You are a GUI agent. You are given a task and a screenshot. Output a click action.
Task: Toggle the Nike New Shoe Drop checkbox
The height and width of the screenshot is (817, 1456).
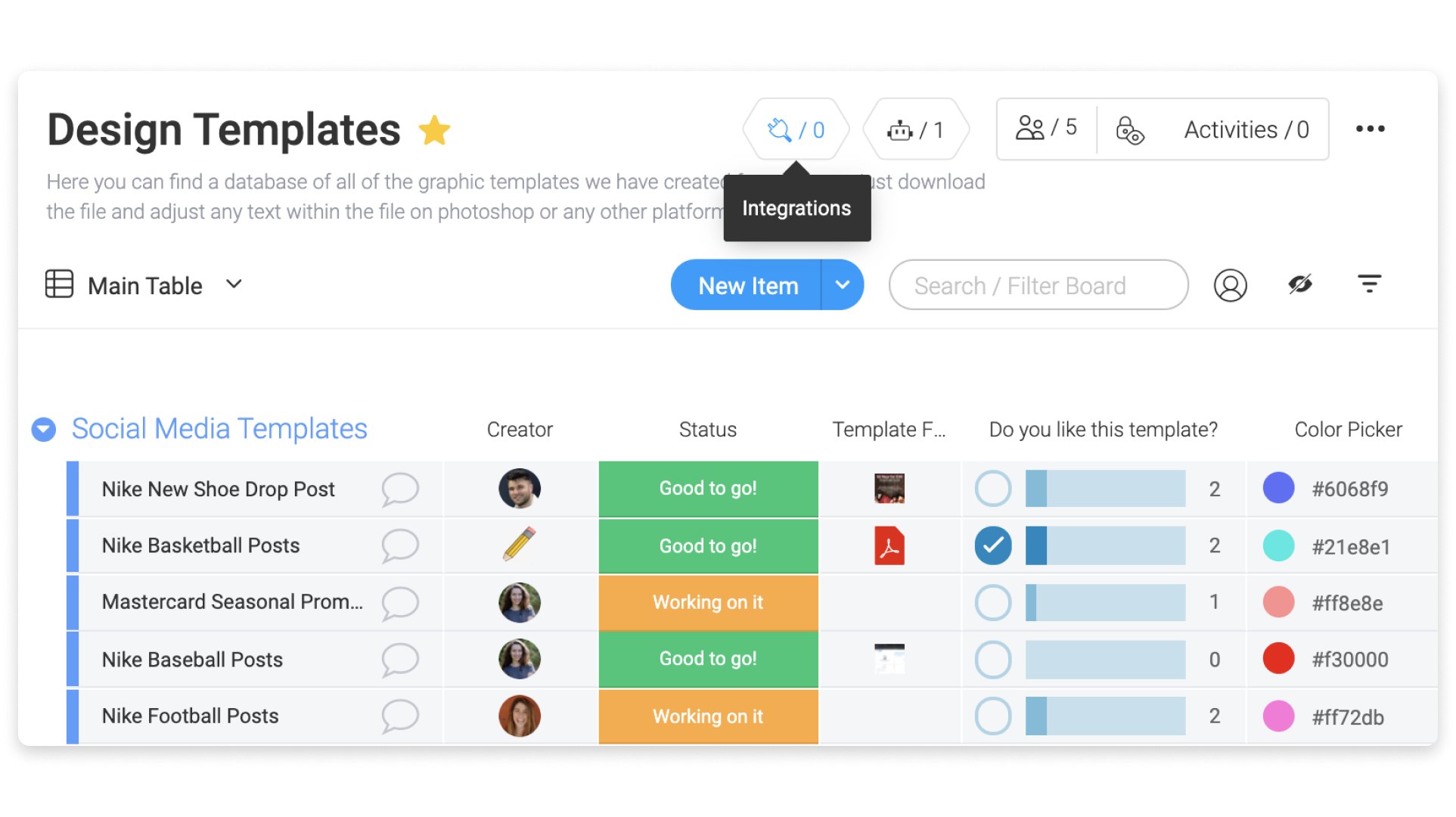tap(990, 488)
